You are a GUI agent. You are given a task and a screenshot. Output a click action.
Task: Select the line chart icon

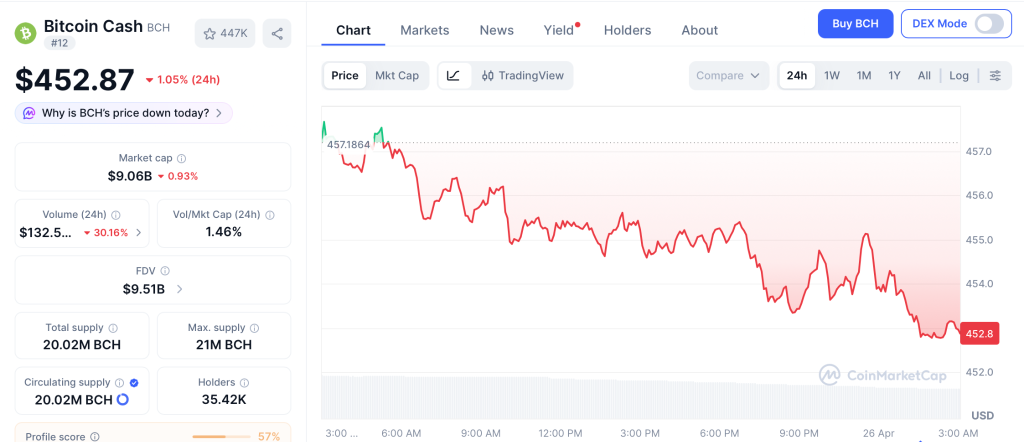453,76
